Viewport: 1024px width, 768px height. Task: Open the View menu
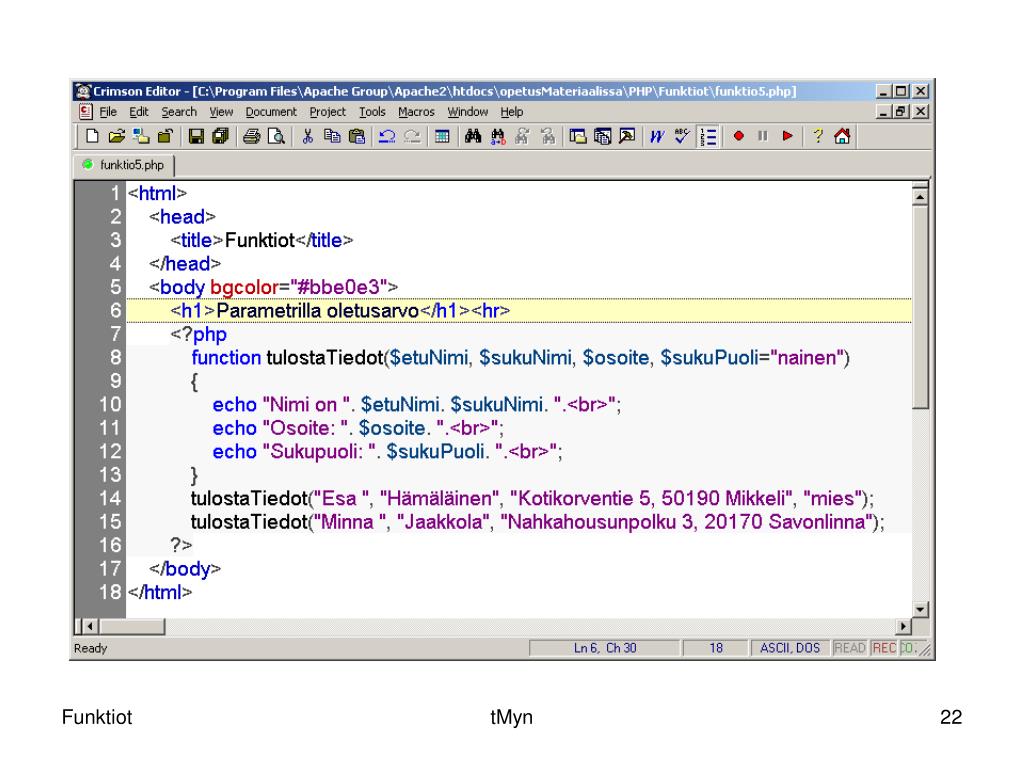coord(221,112)
